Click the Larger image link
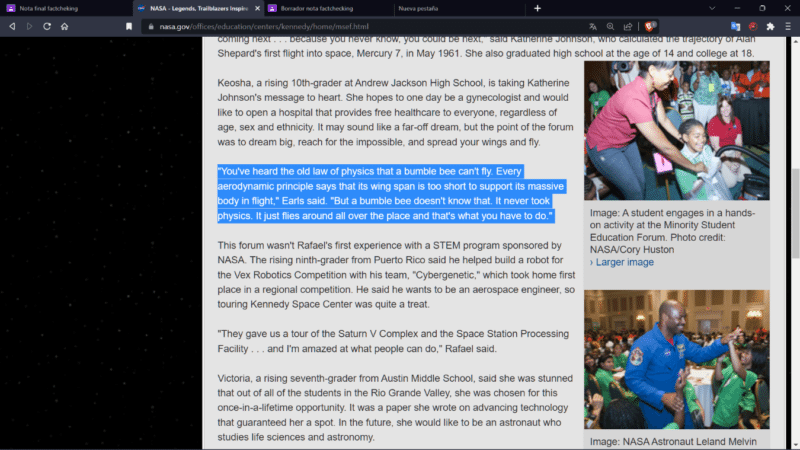 624,262
